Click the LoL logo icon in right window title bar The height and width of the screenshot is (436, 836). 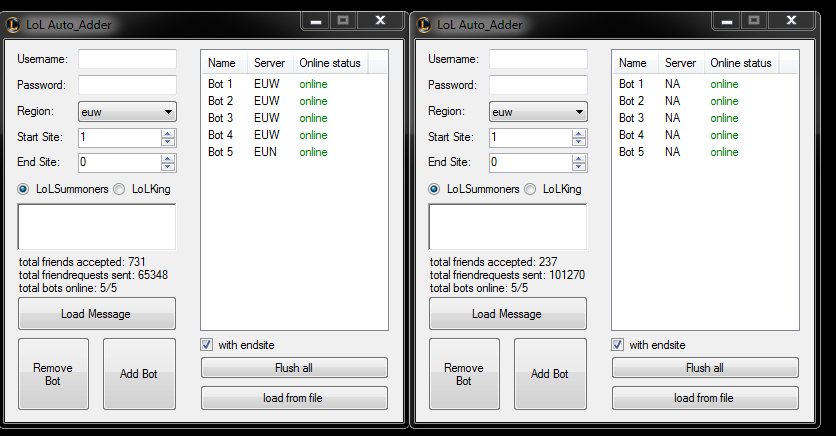coord(423,25)
